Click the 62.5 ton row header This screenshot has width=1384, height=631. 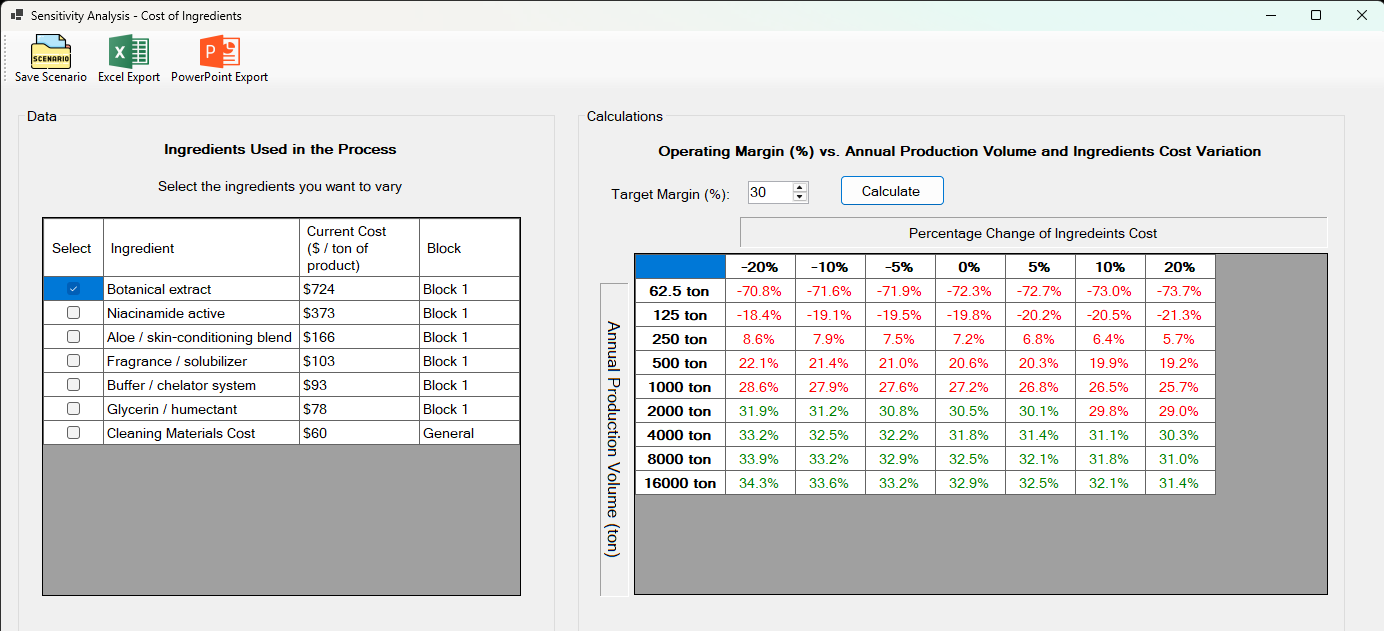[x=680, y=291]
